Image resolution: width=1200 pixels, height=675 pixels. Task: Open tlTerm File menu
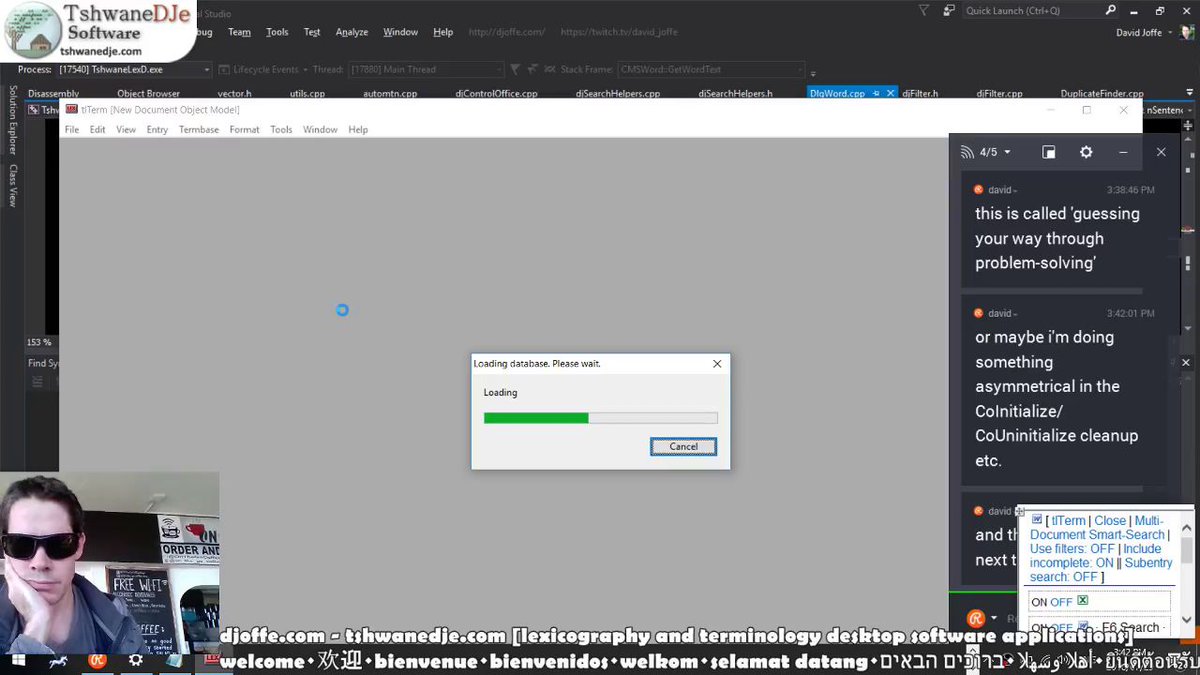point(72,130)
